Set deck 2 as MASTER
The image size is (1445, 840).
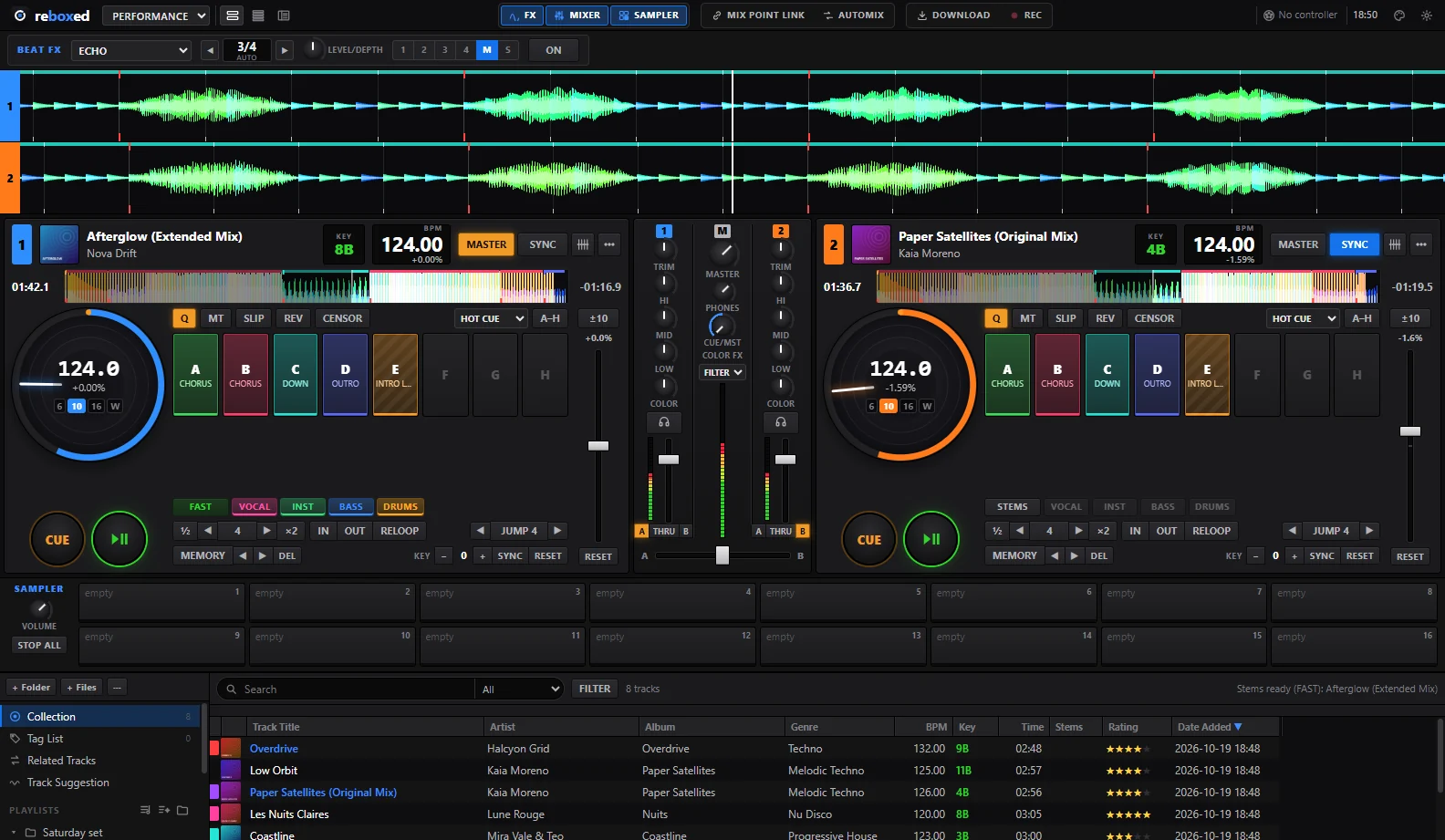click(1298, 244)
